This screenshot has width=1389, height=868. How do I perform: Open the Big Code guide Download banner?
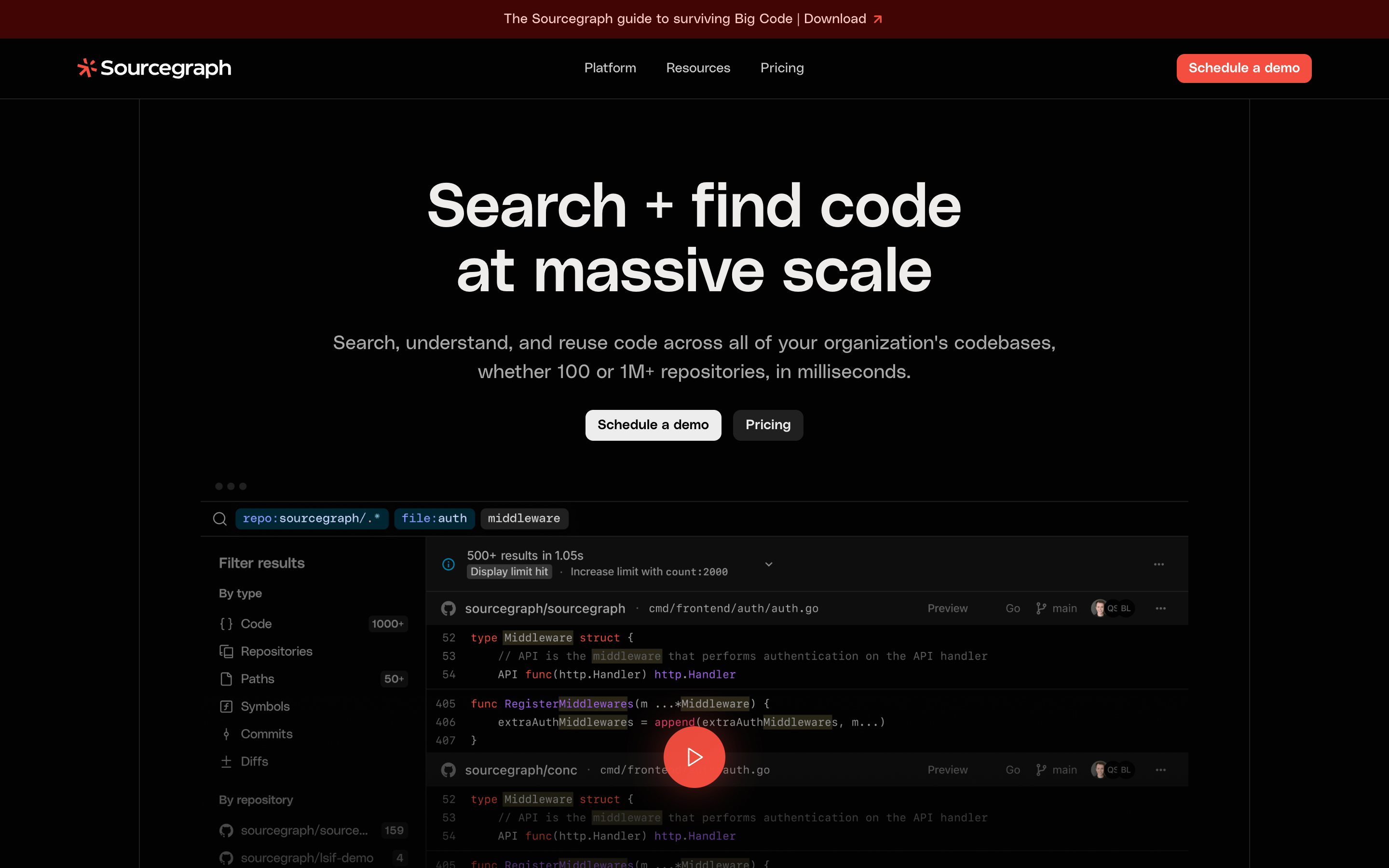(x=694, y=19)
